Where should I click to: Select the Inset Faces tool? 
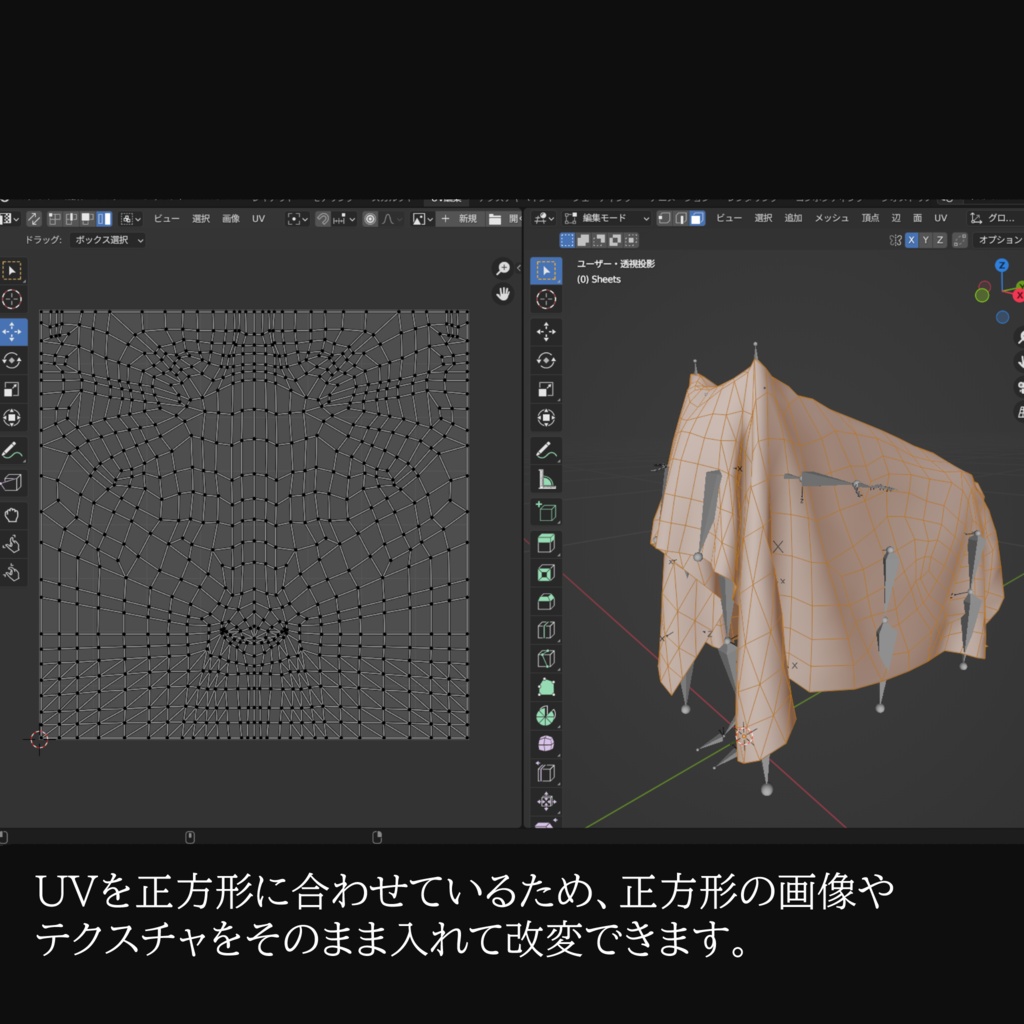coord(546,573)
